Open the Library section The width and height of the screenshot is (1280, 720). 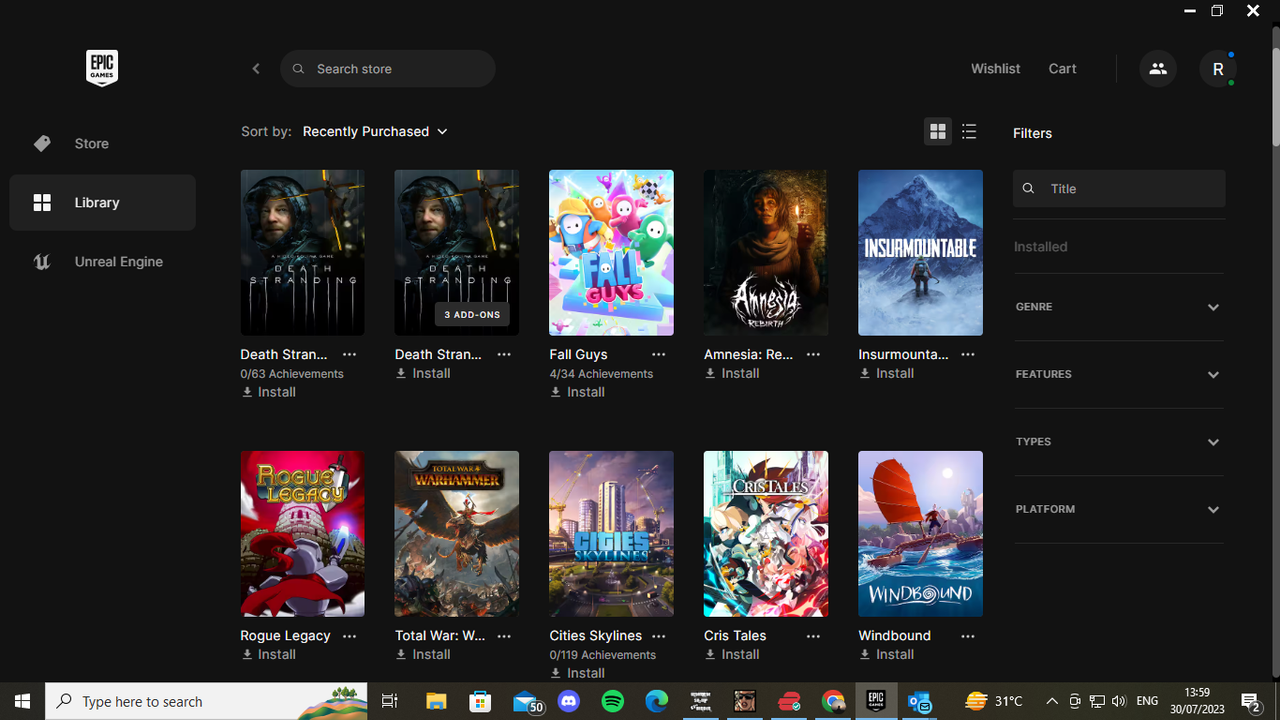tap(102, 202)
